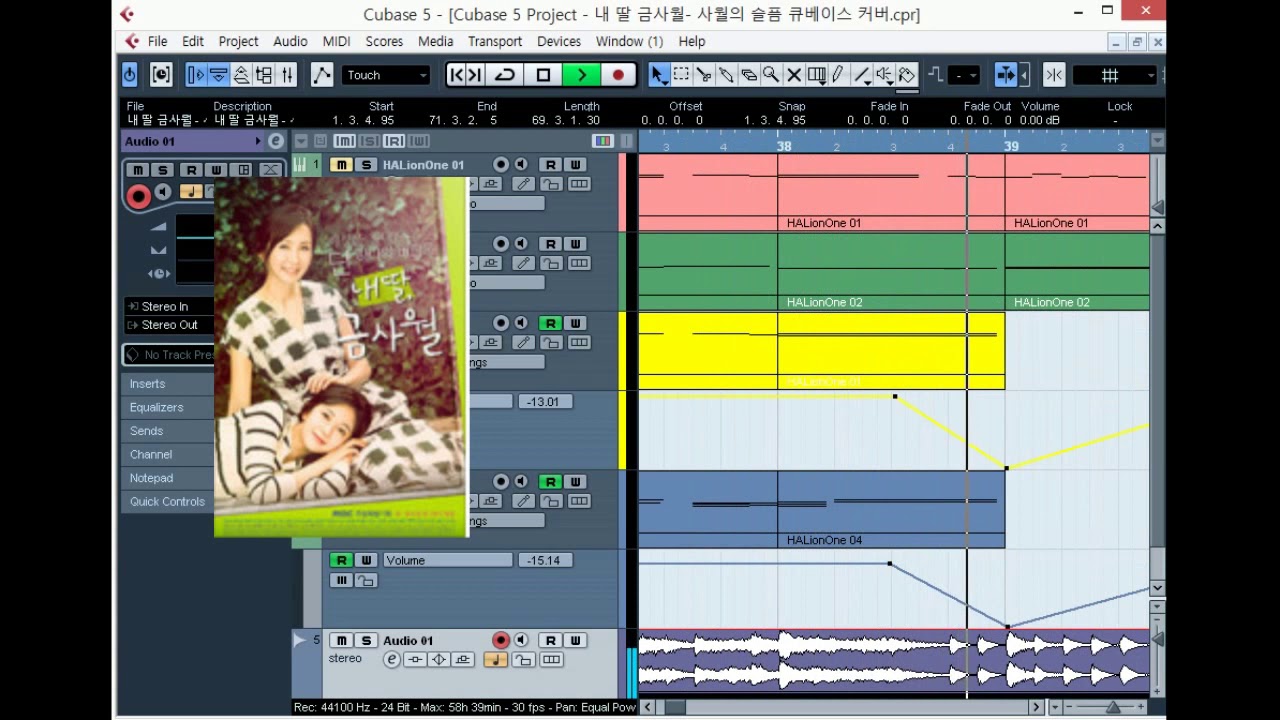Image resolution: width=1280 pixels, height=720 pixels.
Task: Open the automation panel icon
Action: coord(321,75)
